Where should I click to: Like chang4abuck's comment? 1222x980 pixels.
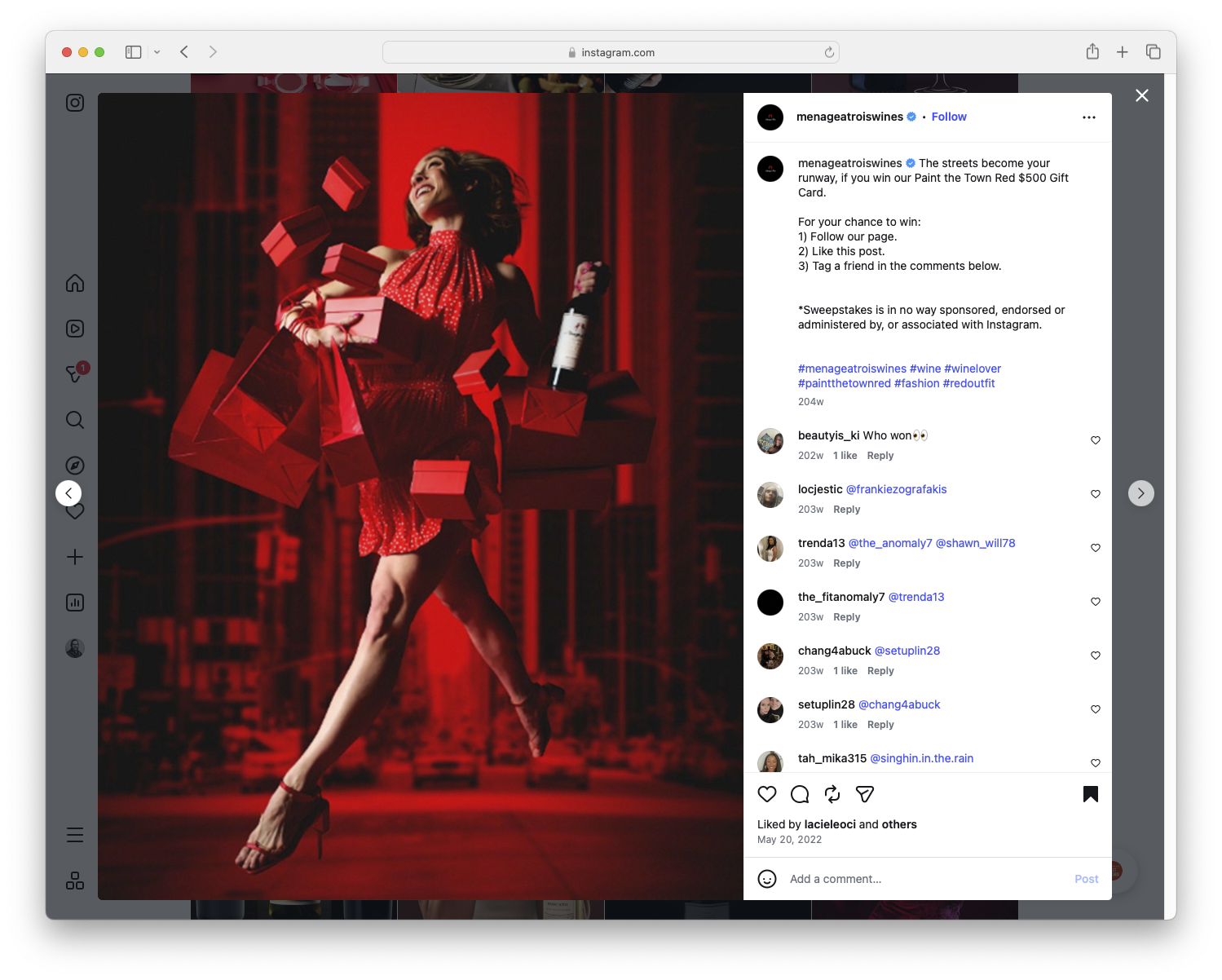(1095, 655)
